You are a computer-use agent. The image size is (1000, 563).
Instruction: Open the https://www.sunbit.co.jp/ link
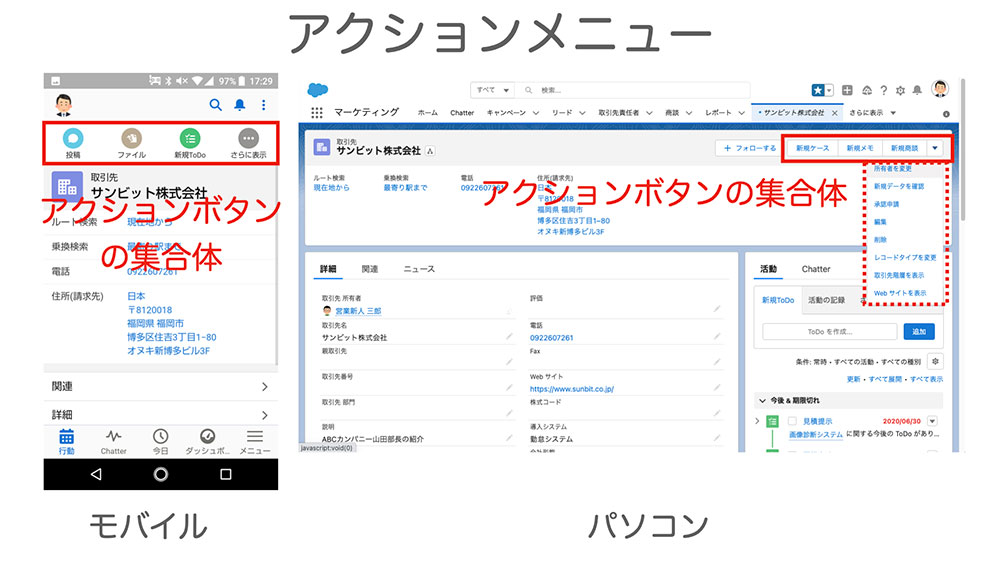(571, 389)
